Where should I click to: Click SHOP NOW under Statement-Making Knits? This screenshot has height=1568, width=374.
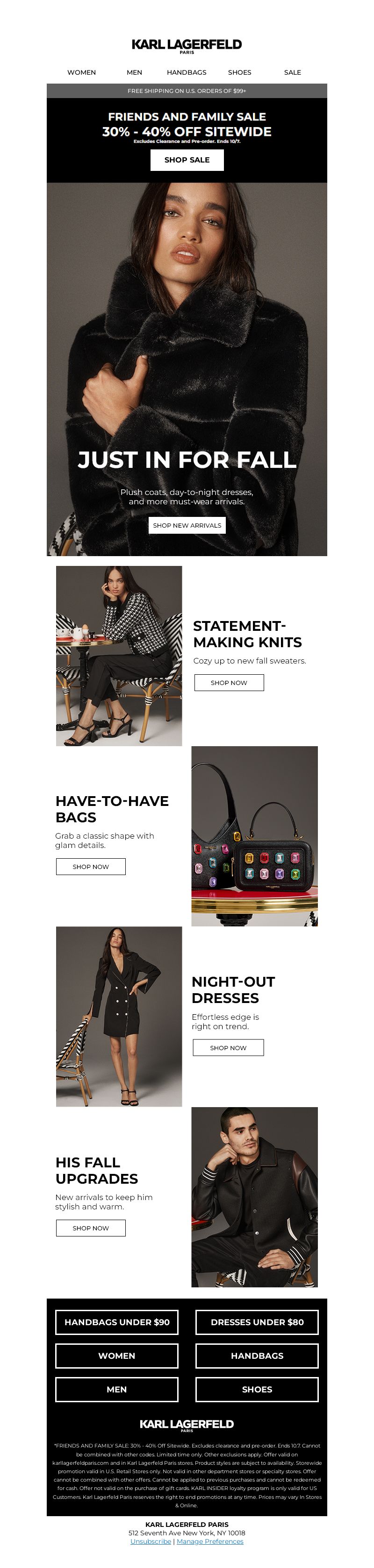229,683
